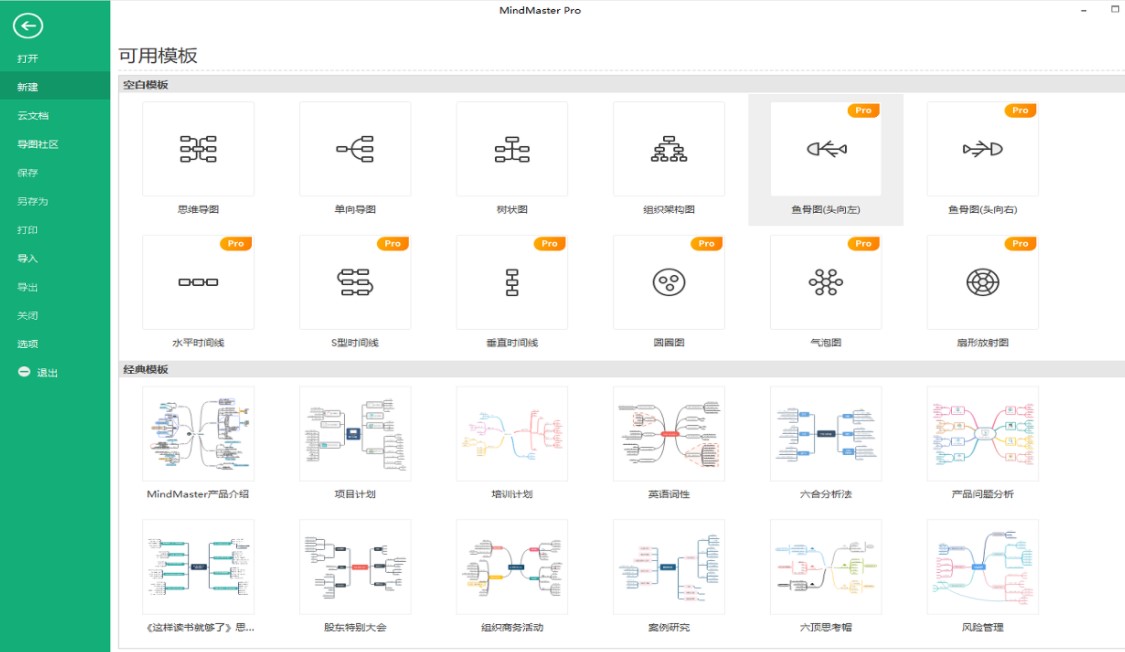1125x652 pixels.
Task: Choose the 组织架构图 template icon
Action: pos(669,148)
